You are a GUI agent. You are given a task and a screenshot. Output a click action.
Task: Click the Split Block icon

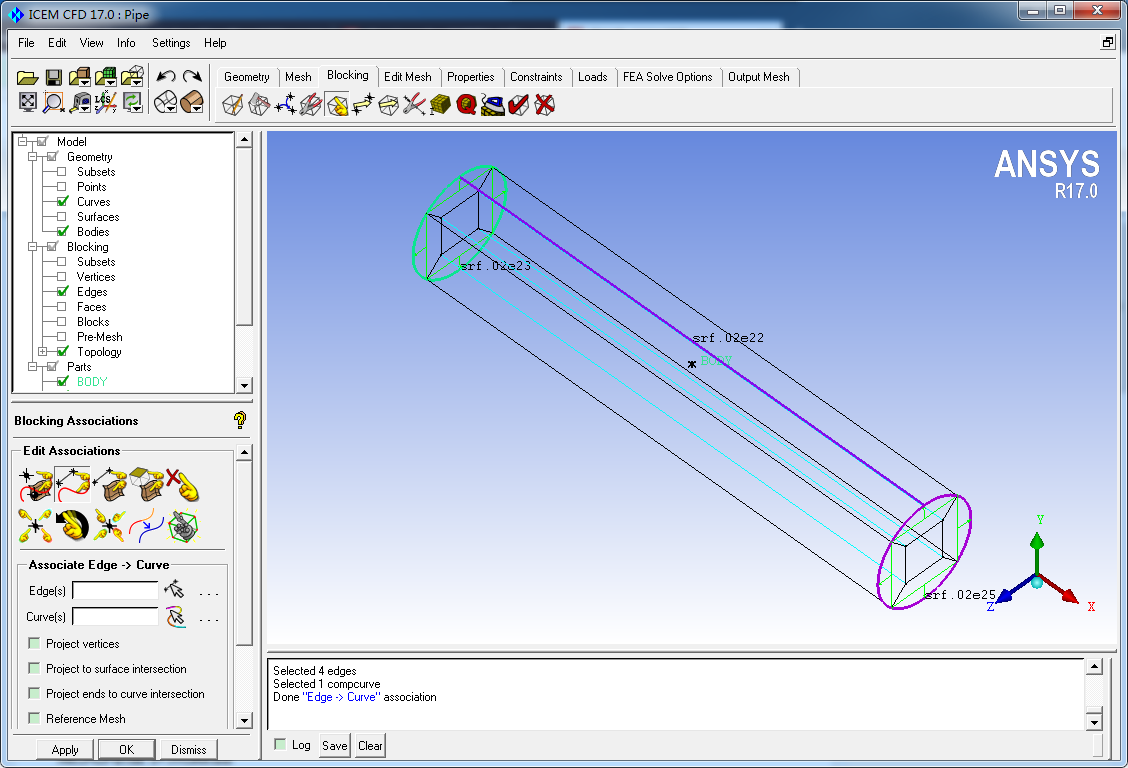pos(259,105)
